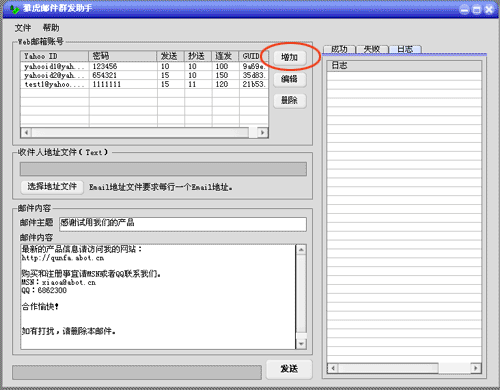
Task: Switch to the 失败 tab
Action: point(372,49)
